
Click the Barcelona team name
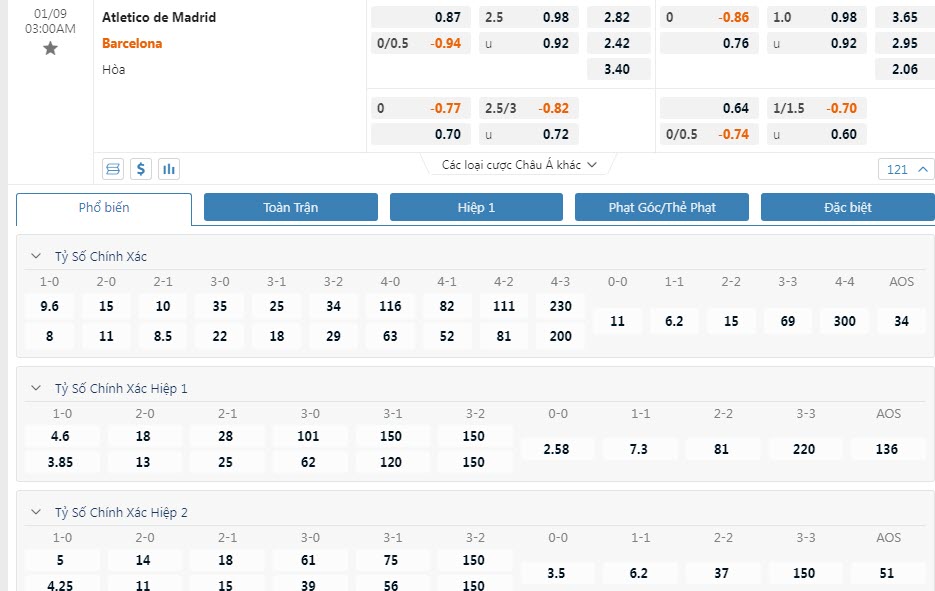[x=132, y=43]
